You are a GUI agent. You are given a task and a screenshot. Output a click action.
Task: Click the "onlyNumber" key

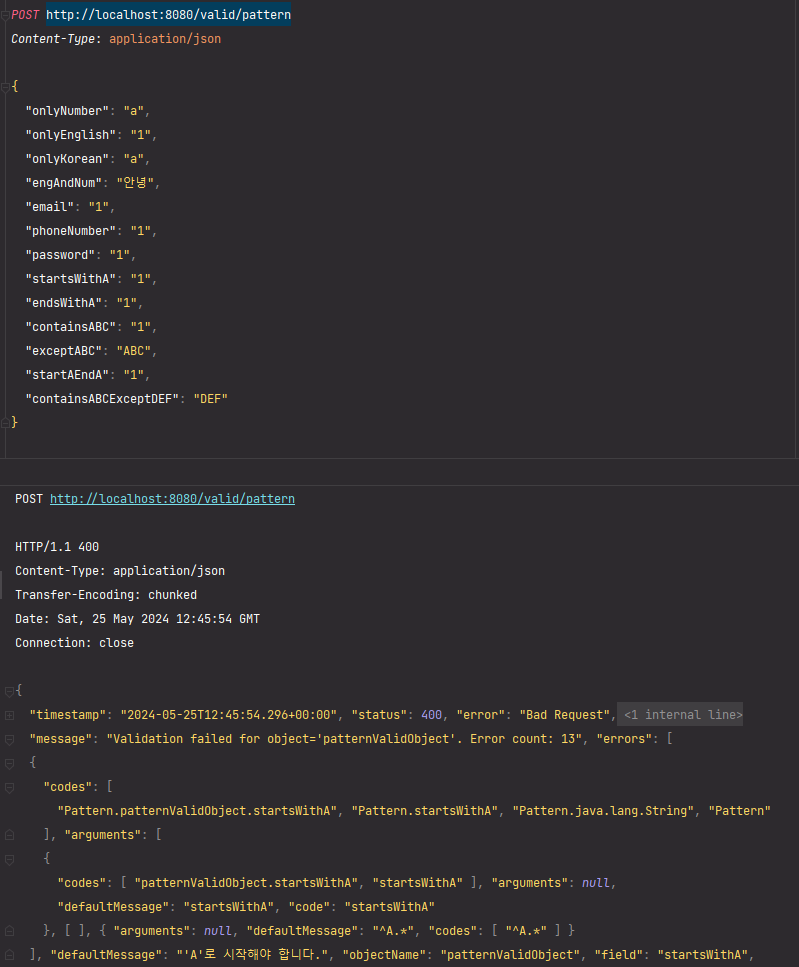[67, 111]
